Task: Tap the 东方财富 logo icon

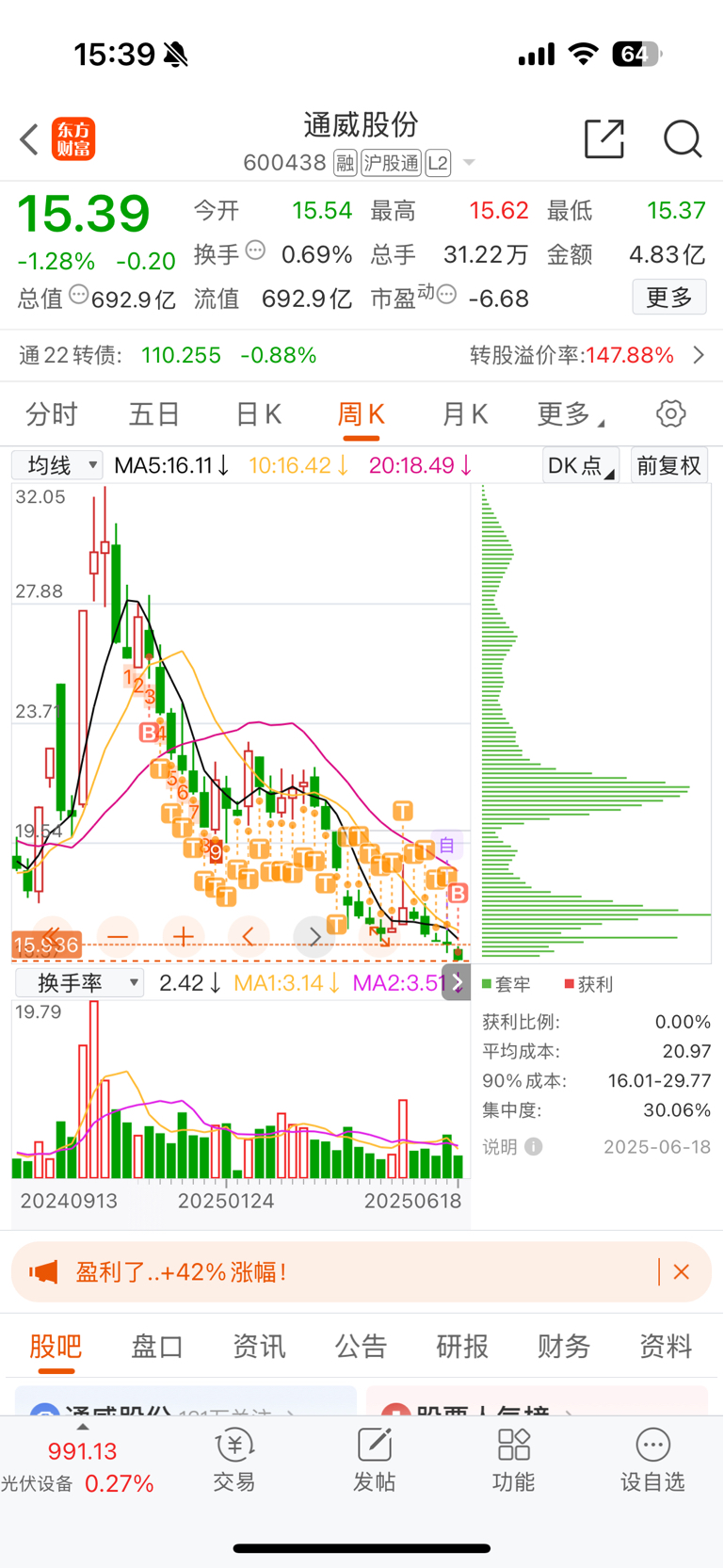Action: click(73, 139)
